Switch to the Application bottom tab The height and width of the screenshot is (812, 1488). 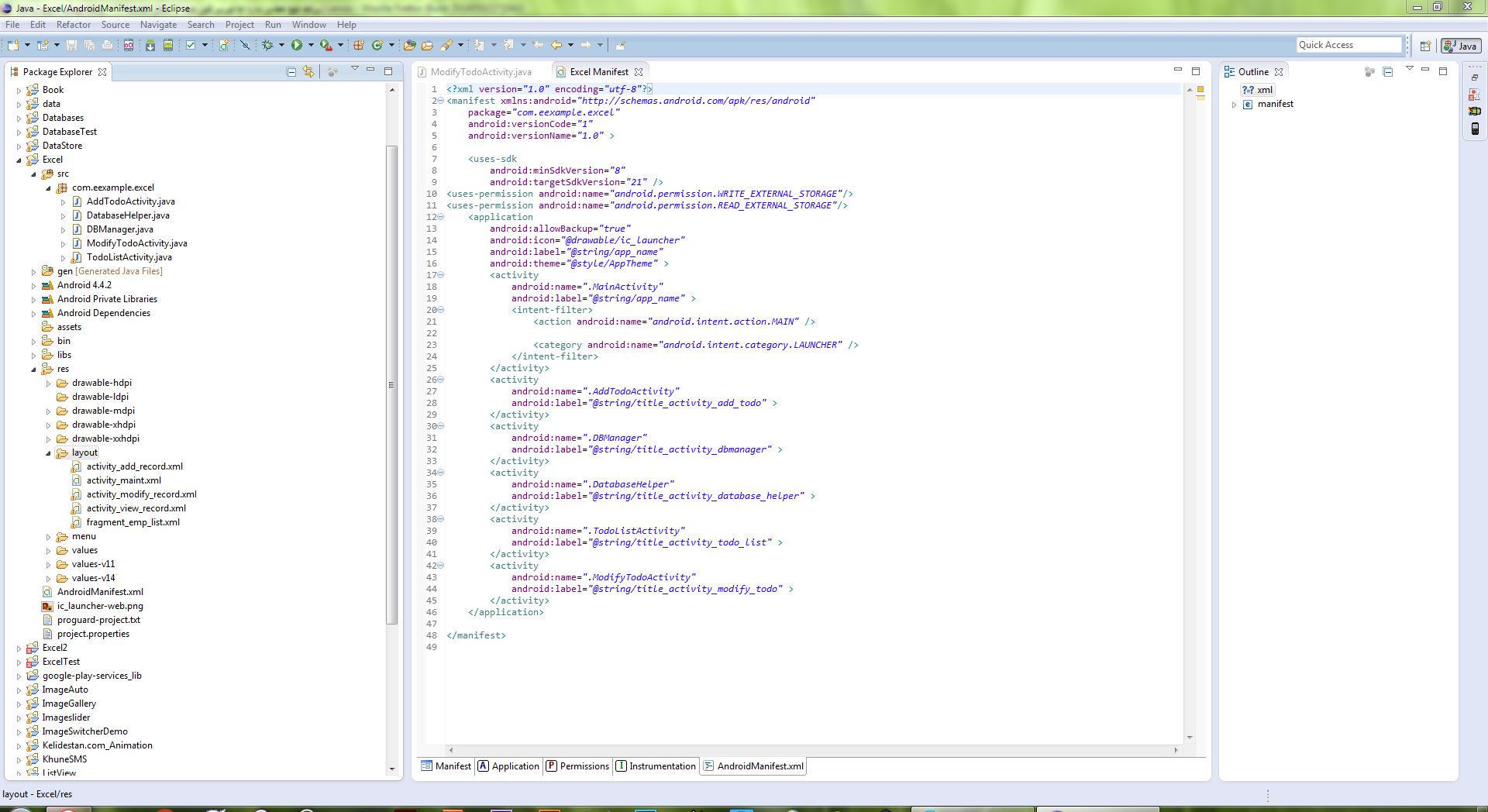tap(508, 766)
